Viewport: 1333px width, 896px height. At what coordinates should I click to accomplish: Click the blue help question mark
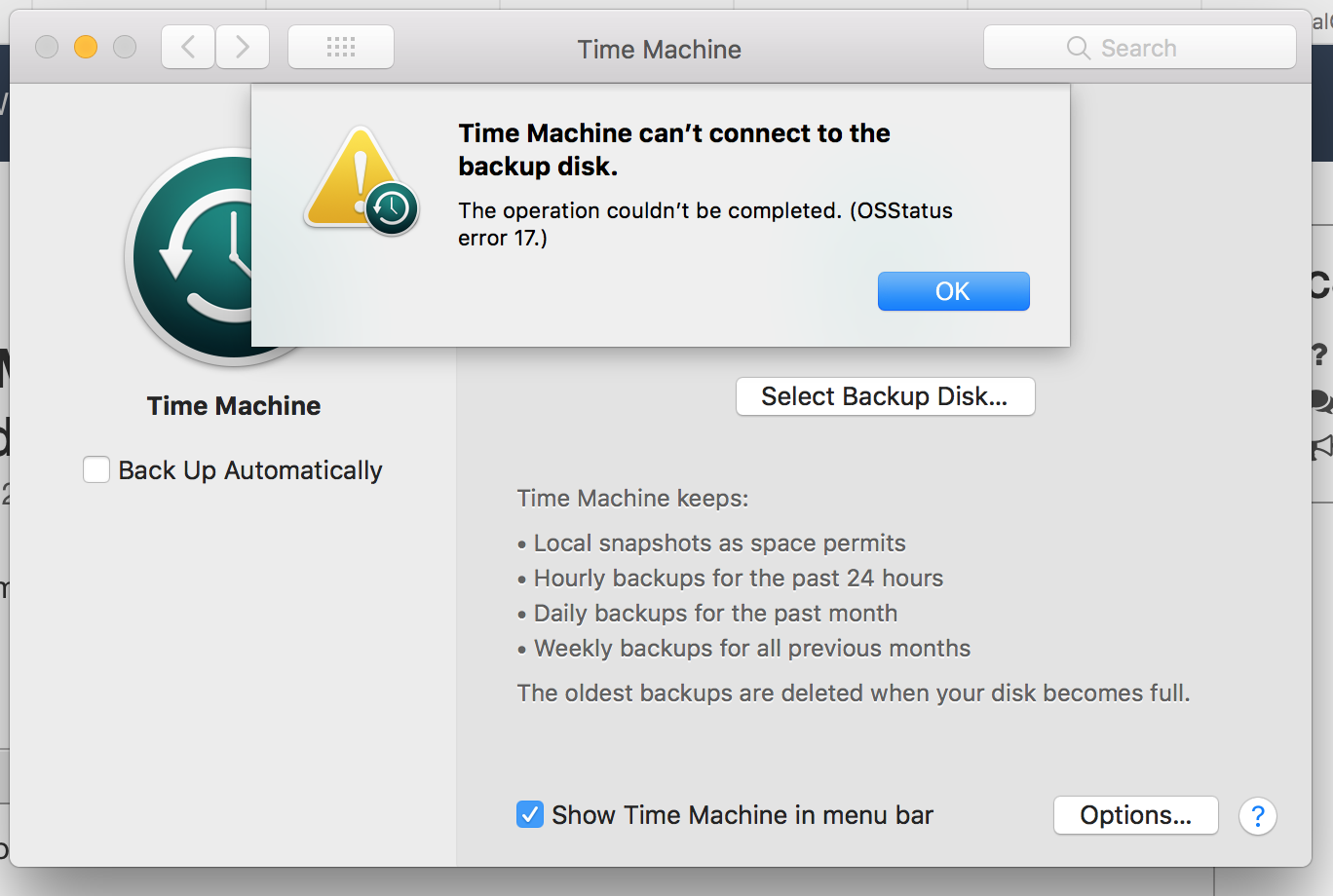pos(1257,816)
